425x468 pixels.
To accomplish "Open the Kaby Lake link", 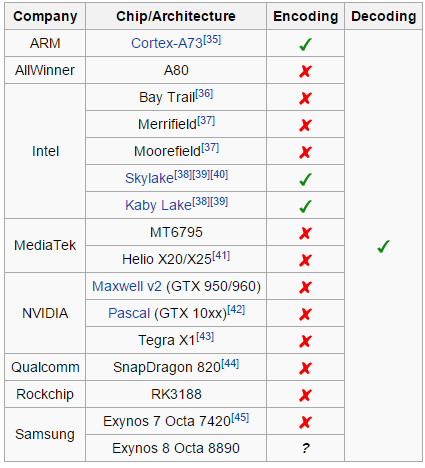I will (158, 205).
